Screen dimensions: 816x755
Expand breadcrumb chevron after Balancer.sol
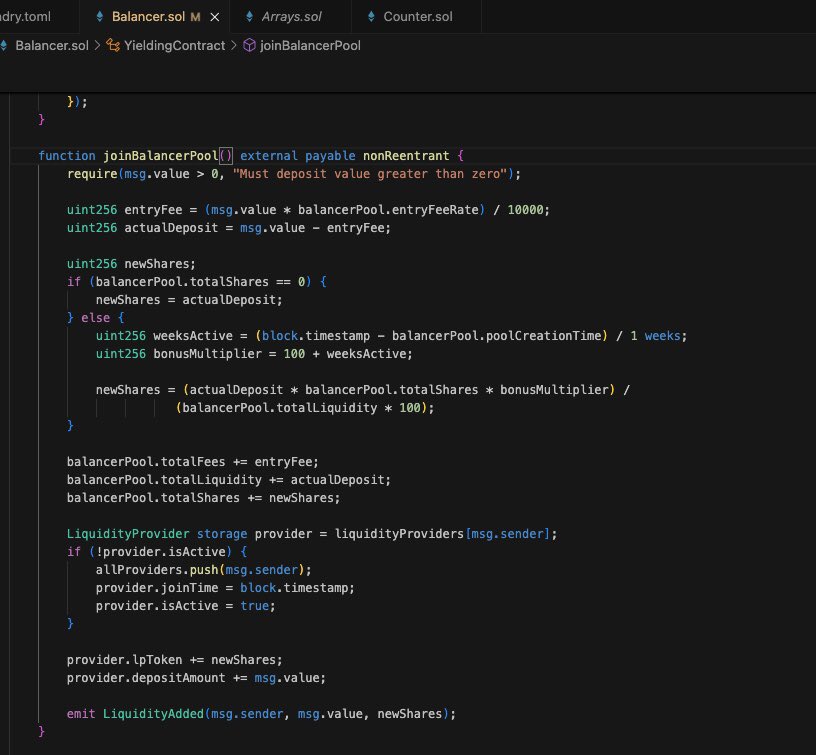97,46
